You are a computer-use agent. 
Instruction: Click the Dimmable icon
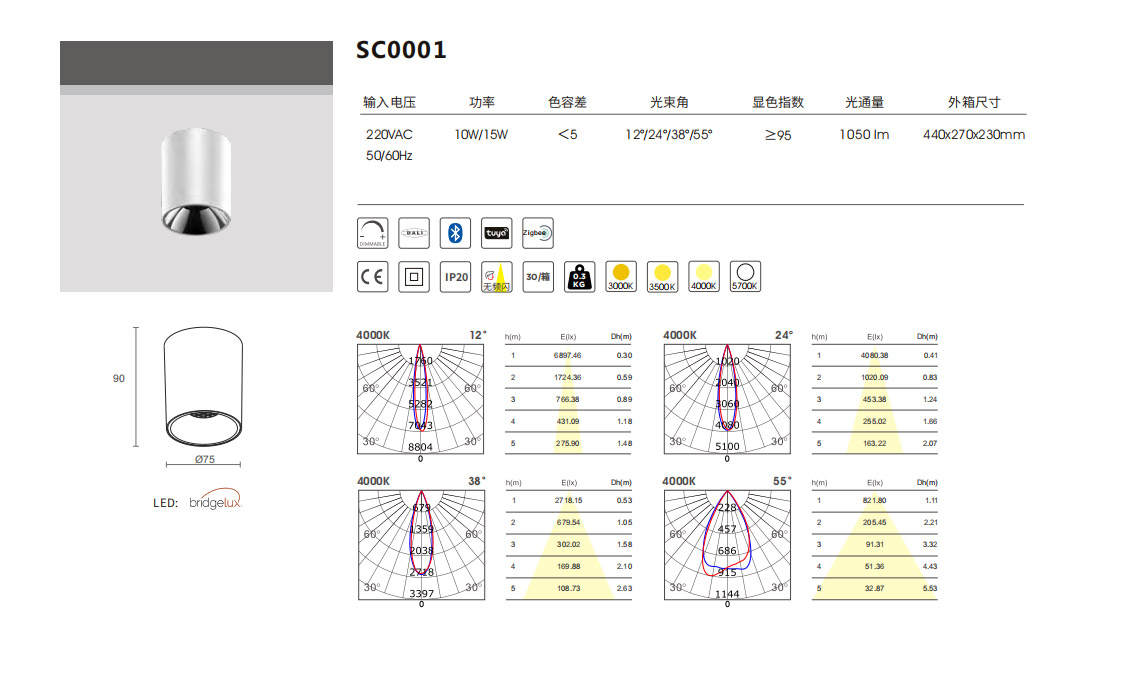tap(372, 232)
